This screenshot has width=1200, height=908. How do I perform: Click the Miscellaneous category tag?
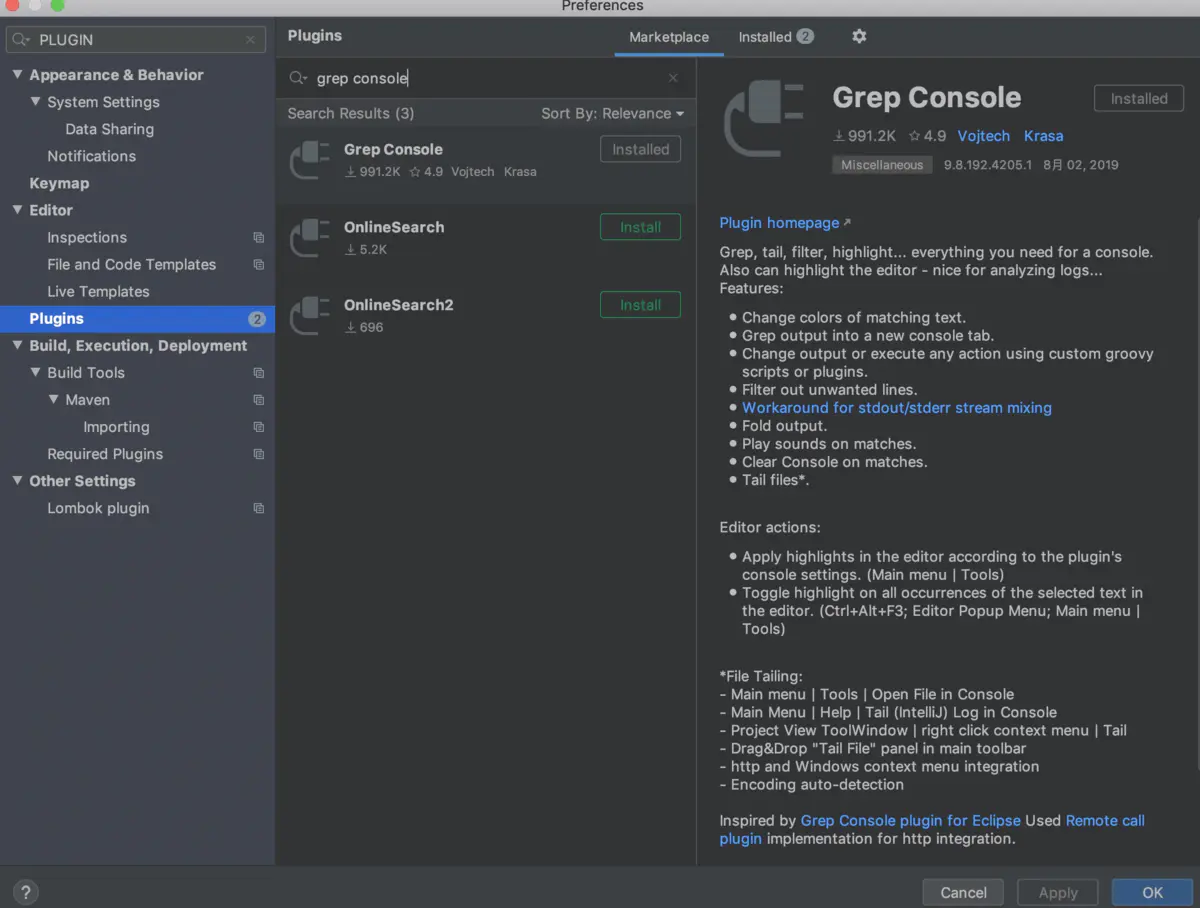tap(882, 165)
